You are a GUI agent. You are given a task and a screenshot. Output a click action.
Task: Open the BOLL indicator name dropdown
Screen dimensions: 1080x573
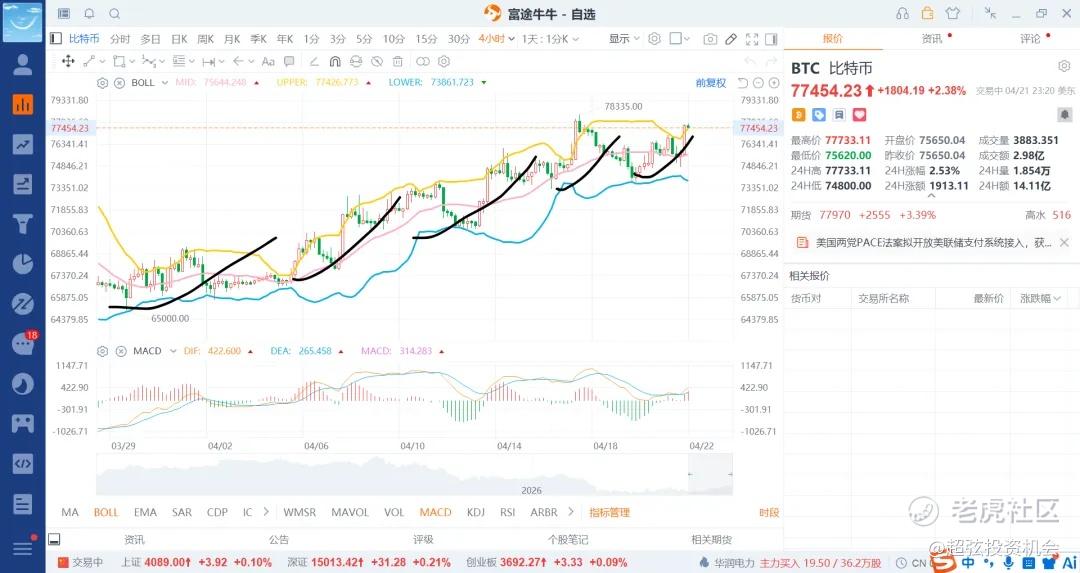tap(149, 83)
